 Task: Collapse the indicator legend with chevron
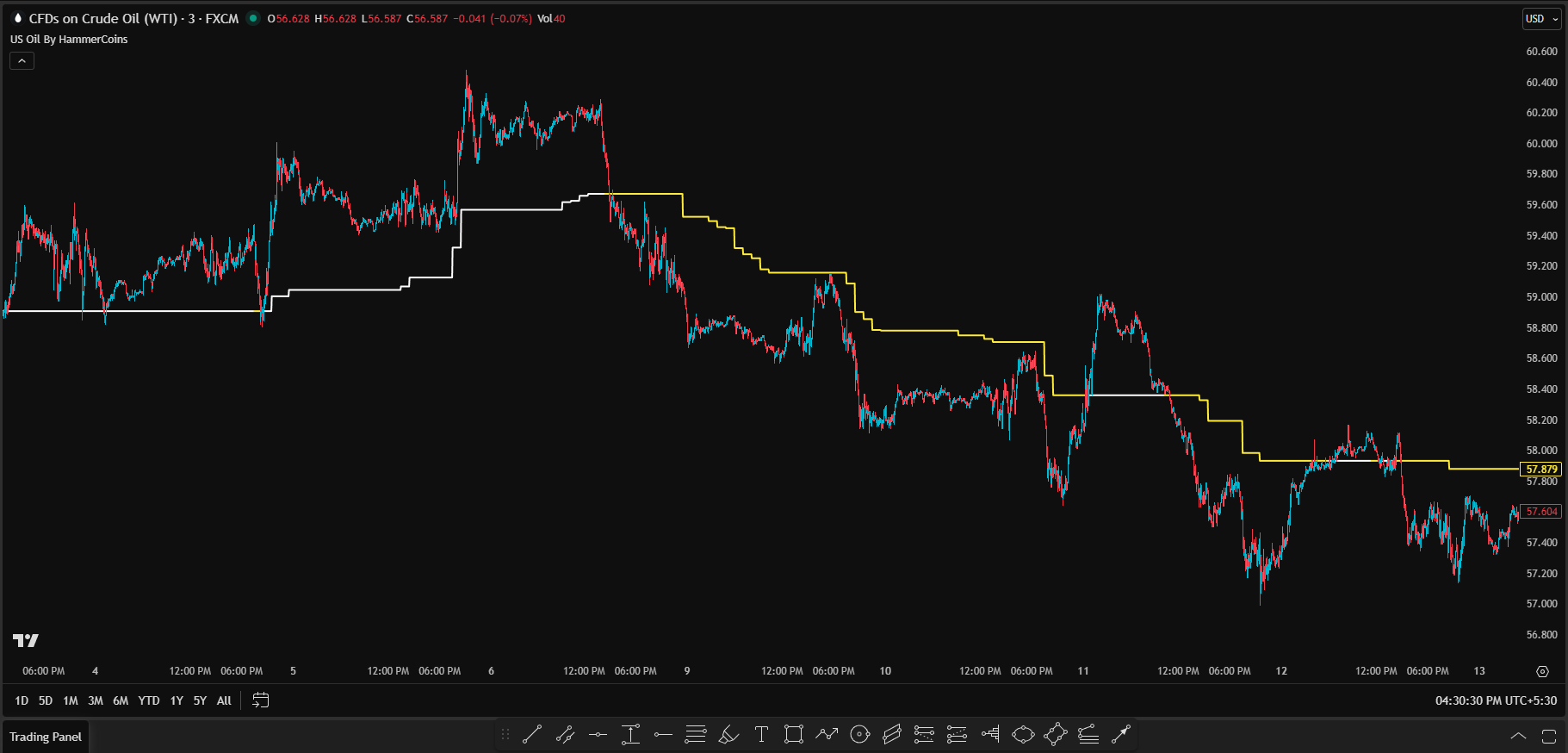tap(22, 60)
